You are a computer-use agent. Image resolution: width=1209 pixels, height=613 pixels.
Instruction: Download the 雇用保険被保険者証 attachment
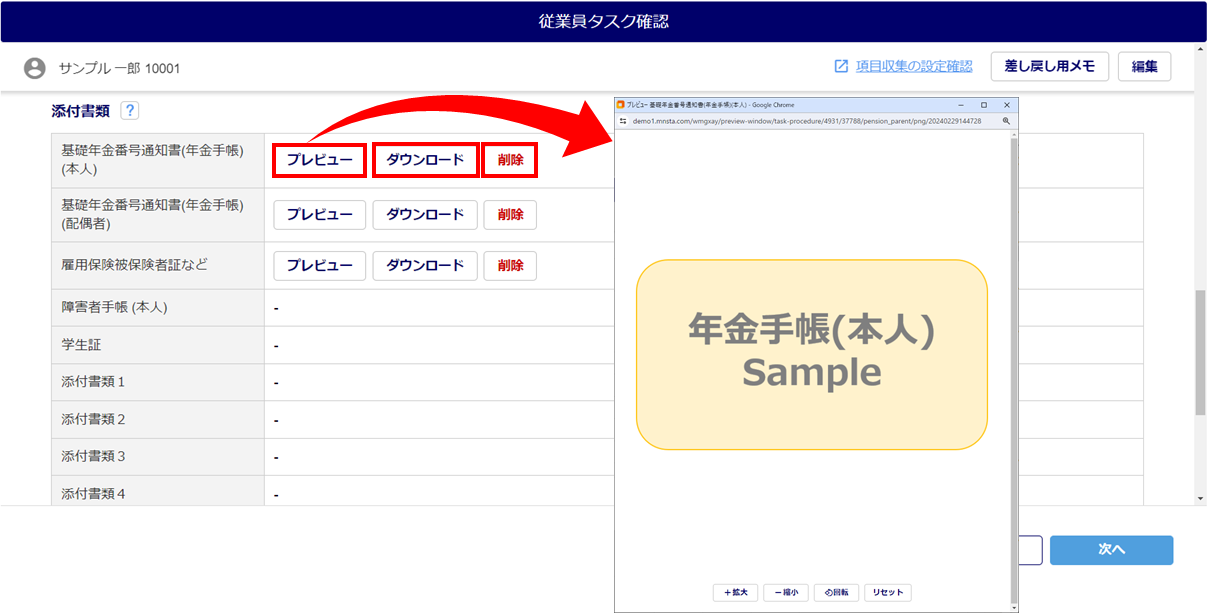click(425, 266)
